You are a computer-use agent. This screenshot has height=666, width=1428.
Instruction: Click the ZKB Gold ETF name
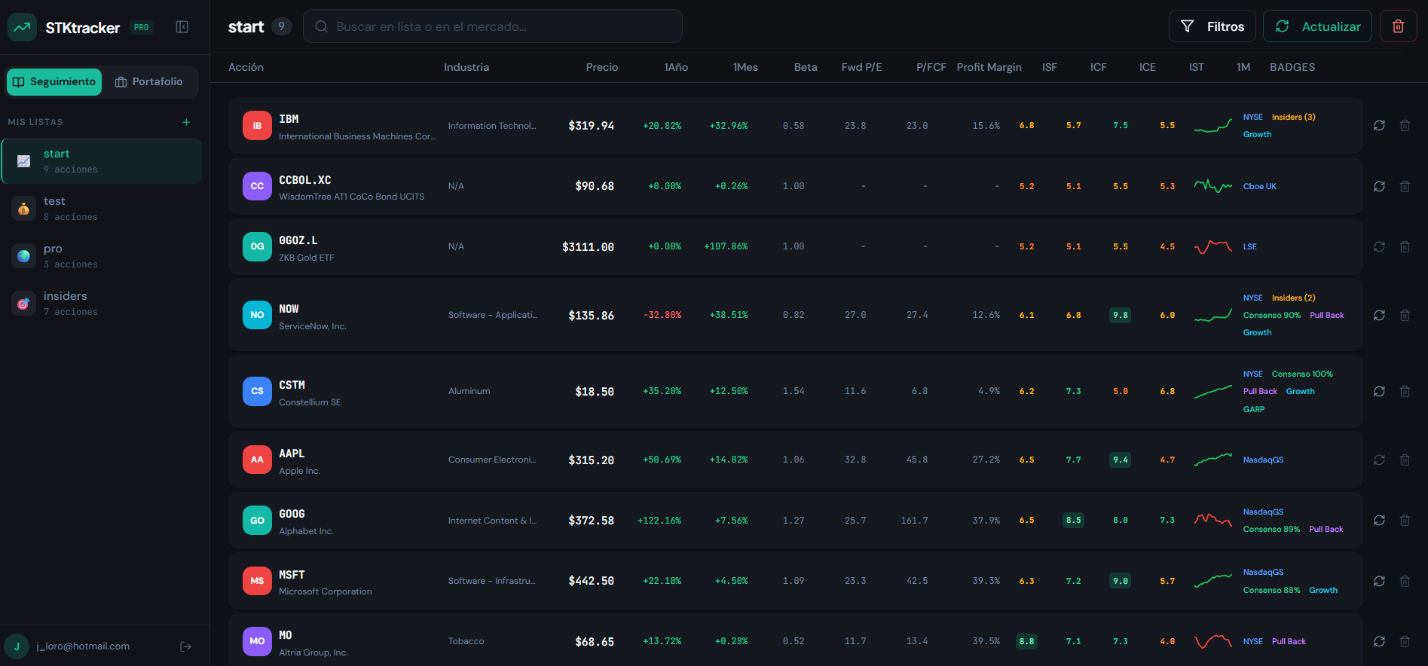point(308,258)
